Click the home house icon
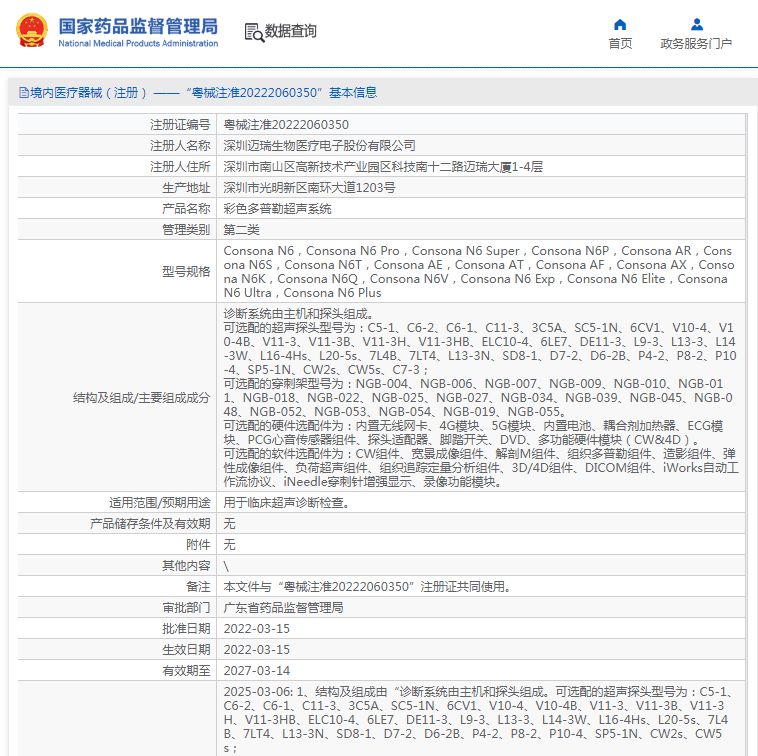Image resolution: width=758 pixels, height=756 pixels. 620,24
